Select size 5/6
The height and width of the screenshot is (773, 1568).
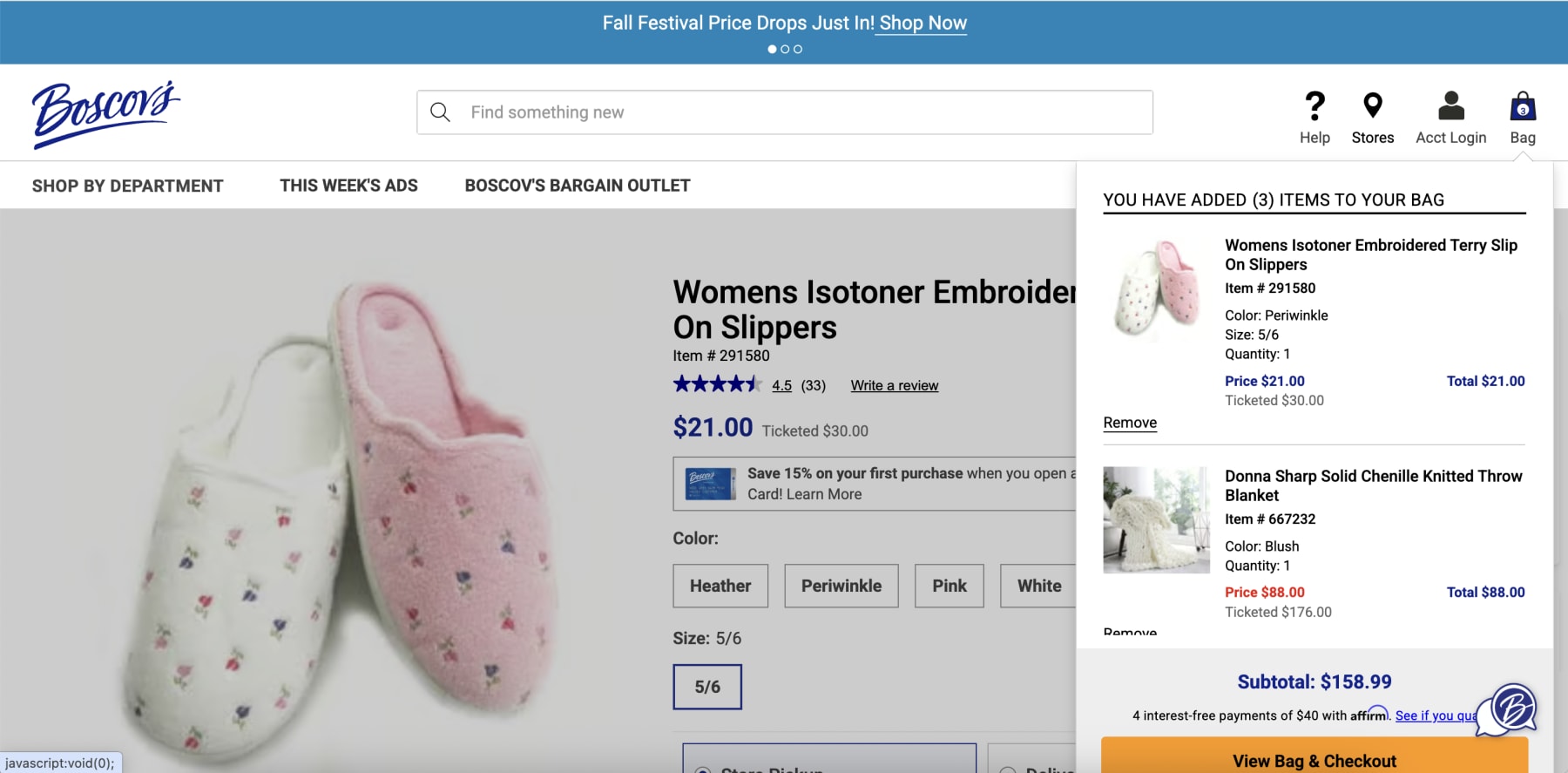coord(707,687)
